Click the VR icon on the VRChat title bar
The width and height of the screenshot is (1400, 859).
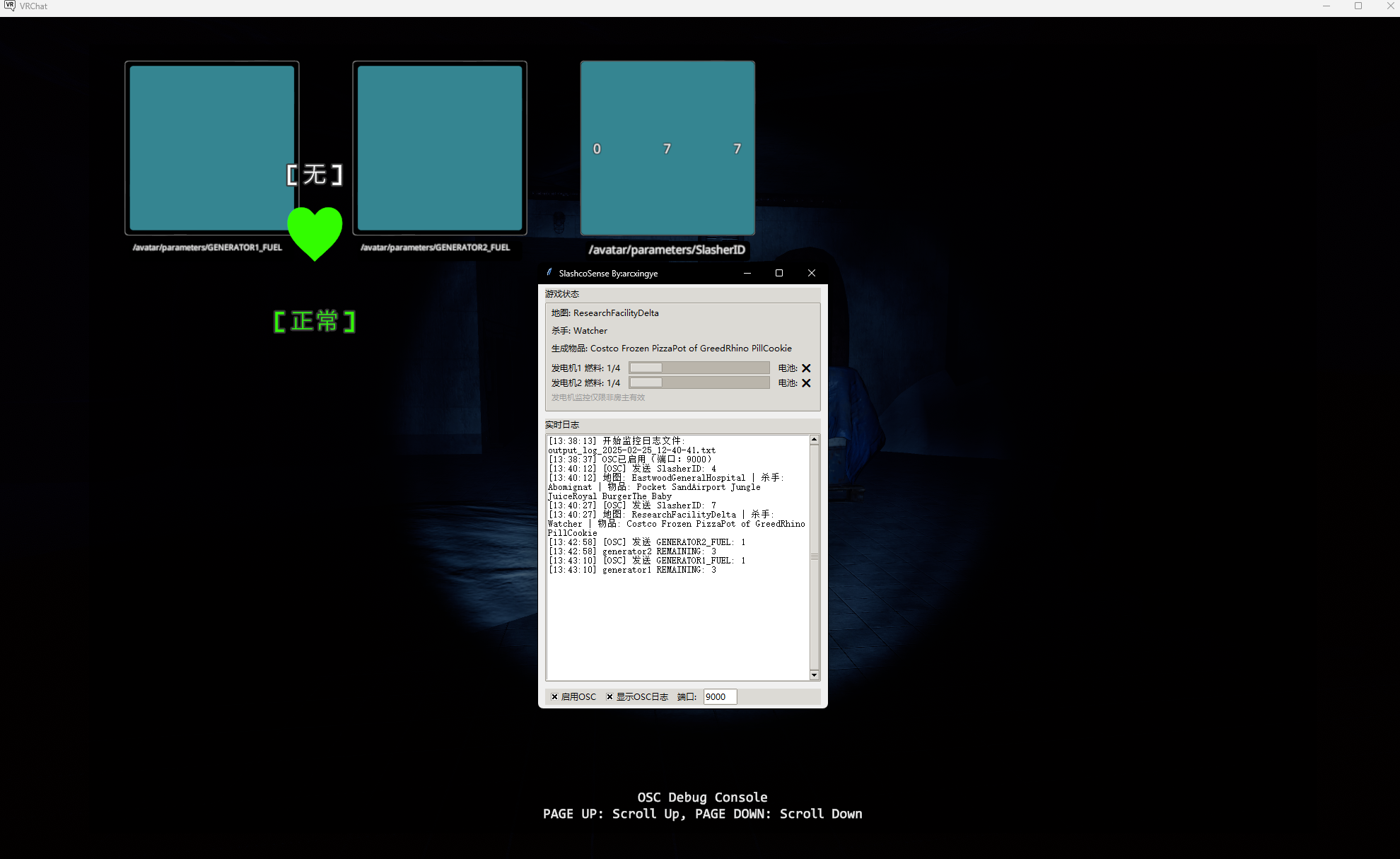point(8,6)
